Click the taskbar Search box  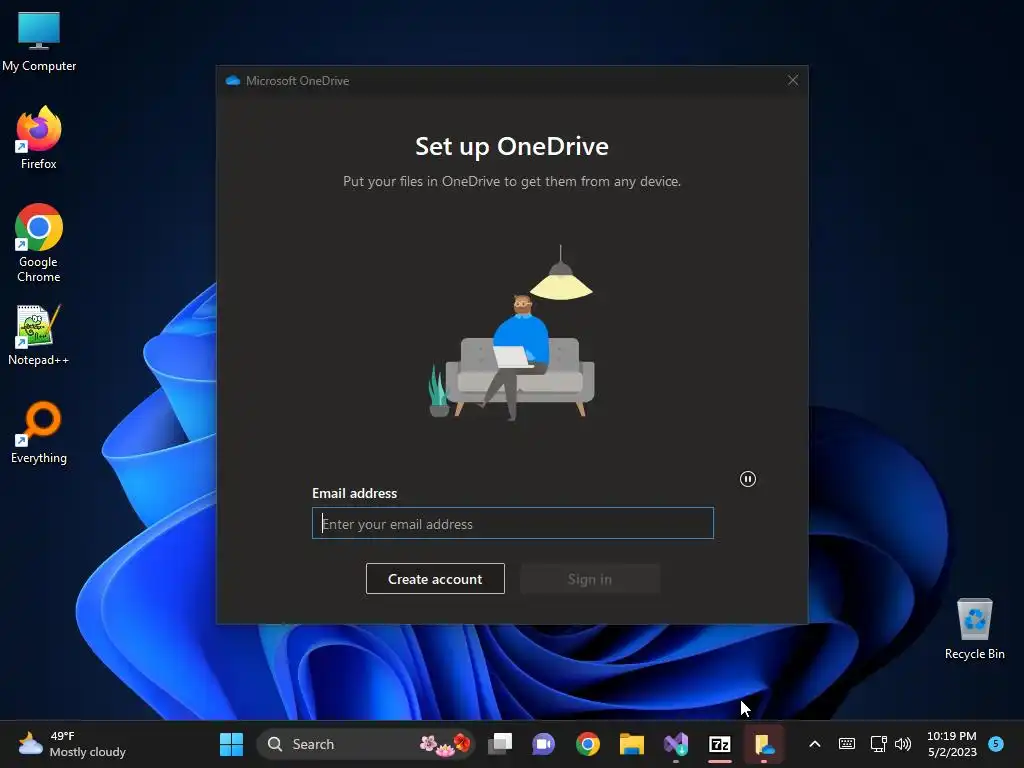pos(367,744)
